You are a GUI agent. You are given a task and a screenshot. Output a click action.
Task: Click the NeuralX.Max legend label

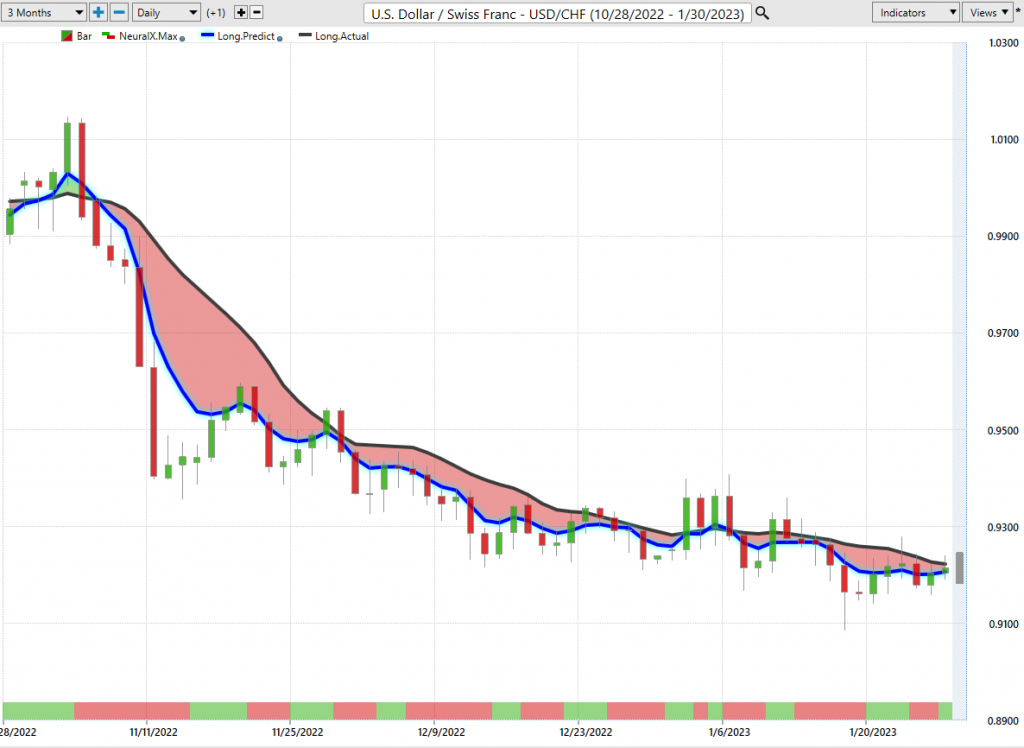pyautogui.click(x=148, y=36)
